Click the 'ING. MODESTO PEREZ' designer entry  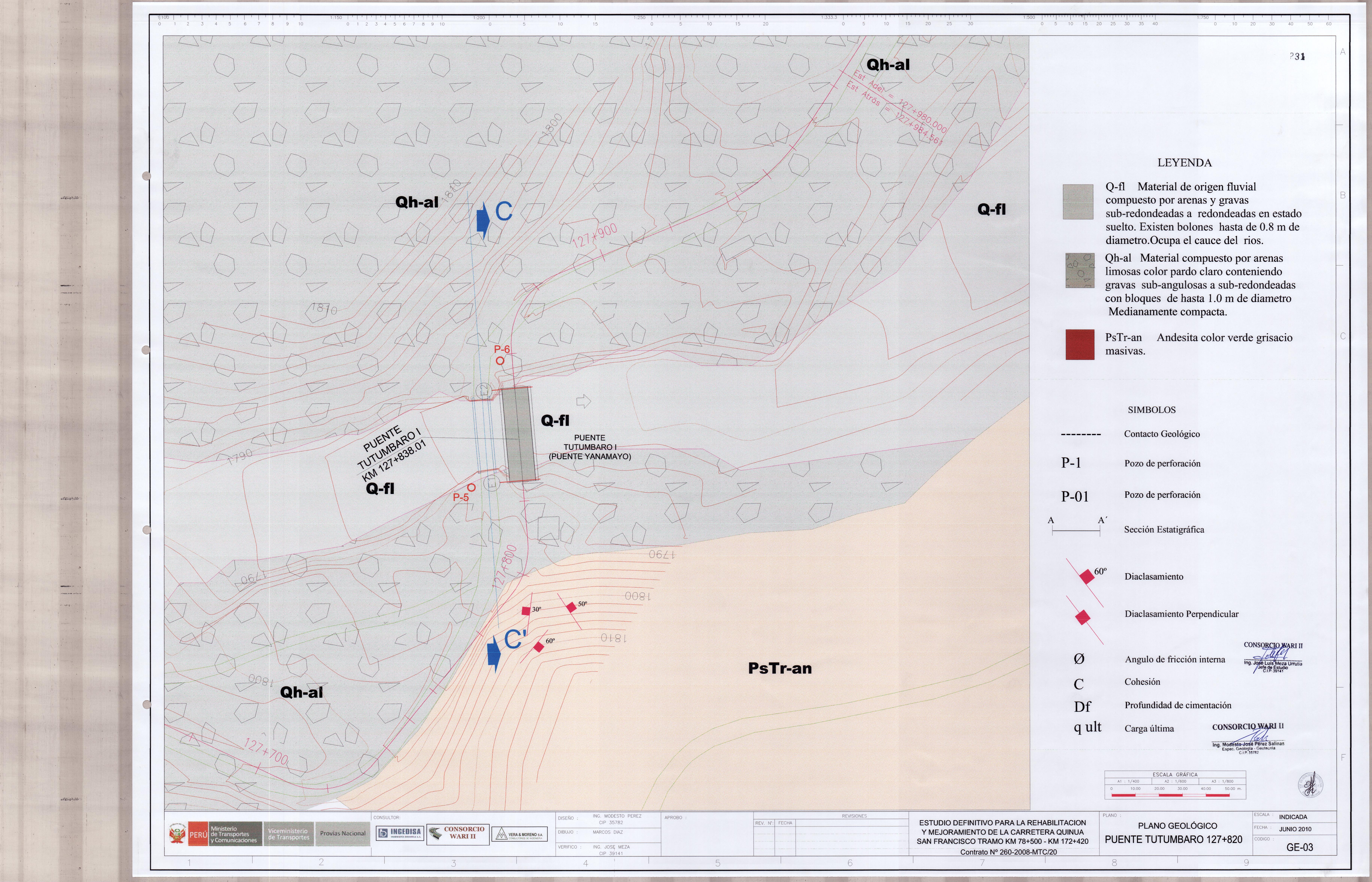(617, 816)
